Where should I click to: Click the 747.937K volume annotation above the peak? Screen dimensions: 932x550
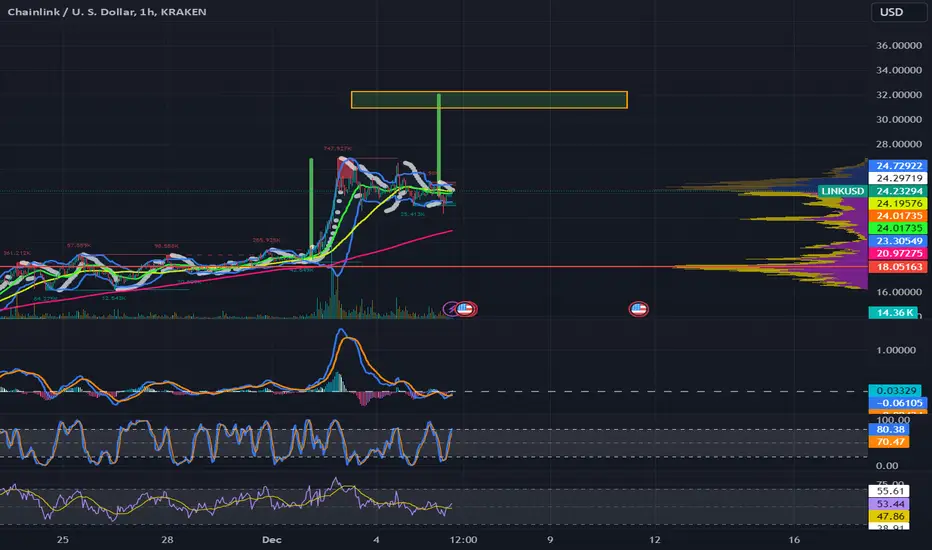(338, 149)
